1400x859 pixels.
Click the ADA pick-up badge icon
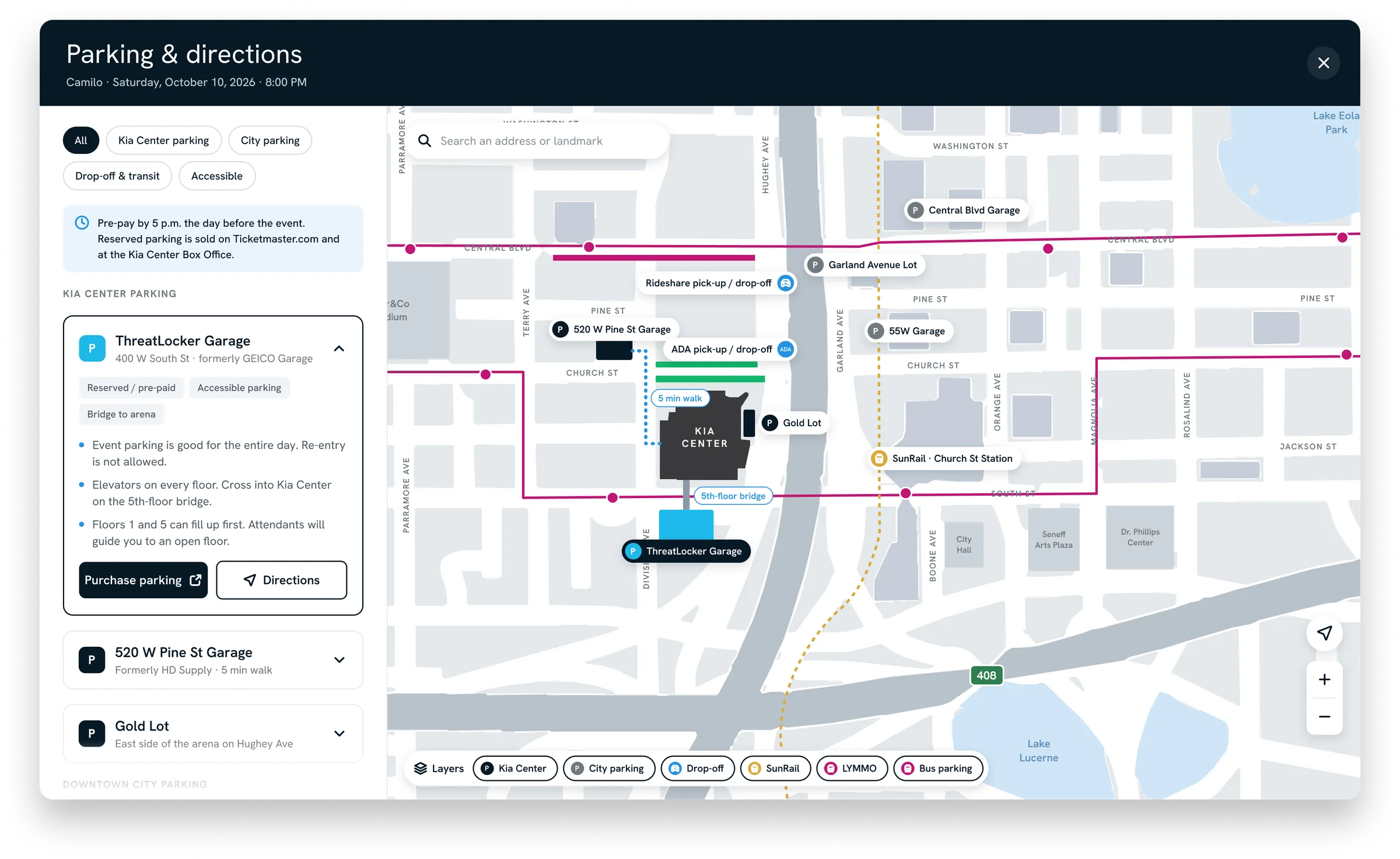tap(785, 349)
